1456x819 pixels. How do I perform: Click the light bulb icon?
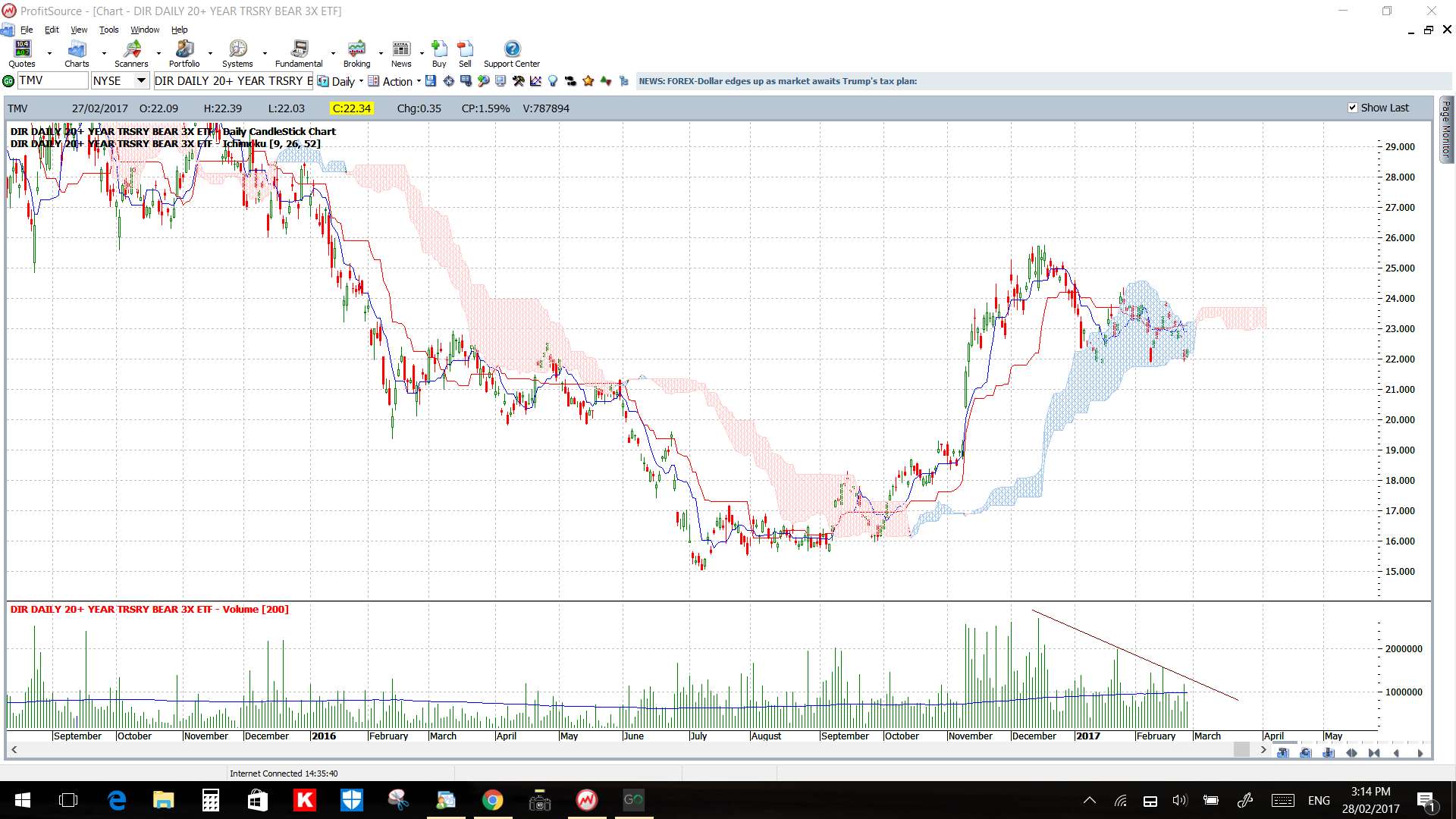tap(553, 81)
